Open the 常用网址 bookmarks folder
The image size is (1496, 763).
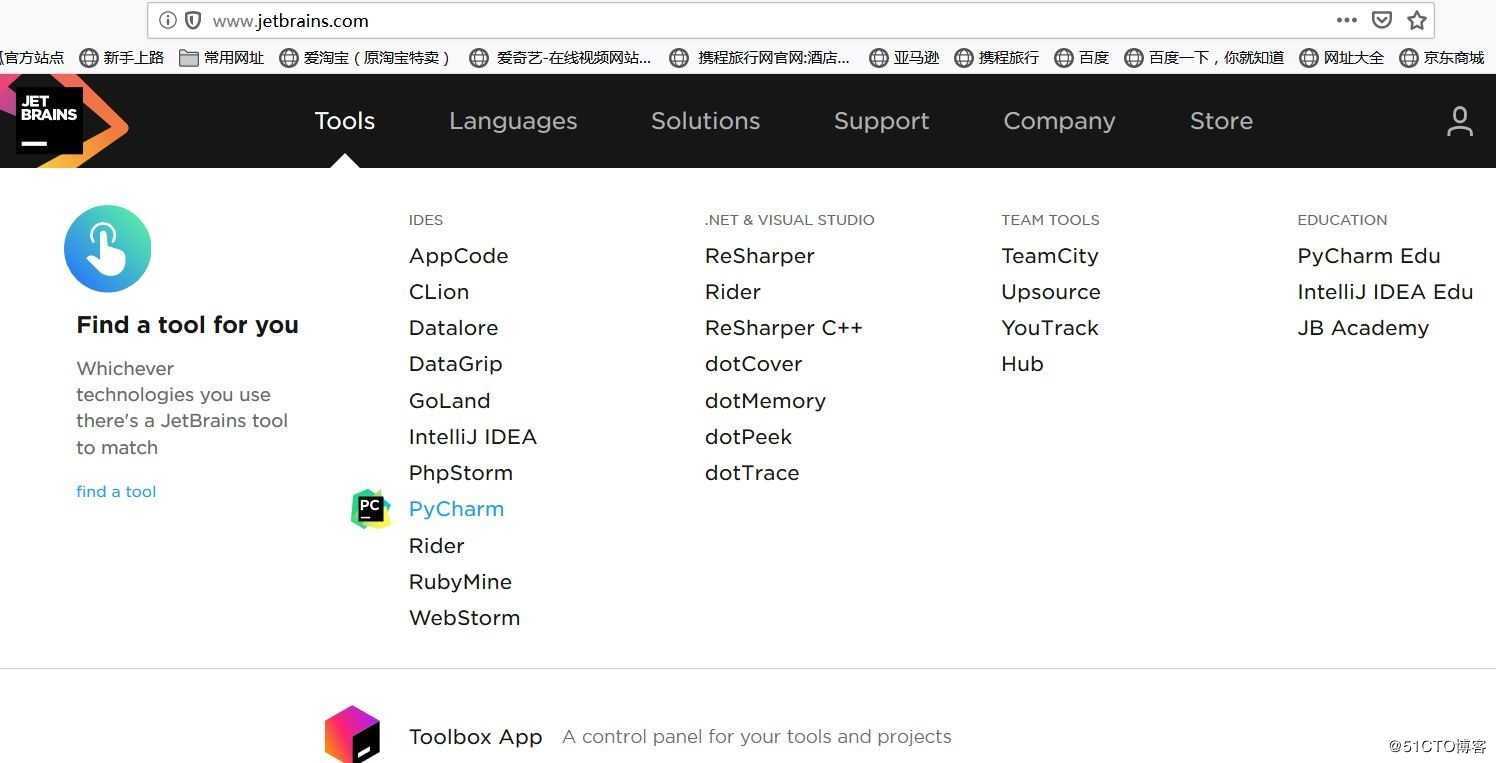tap(221, 58)
